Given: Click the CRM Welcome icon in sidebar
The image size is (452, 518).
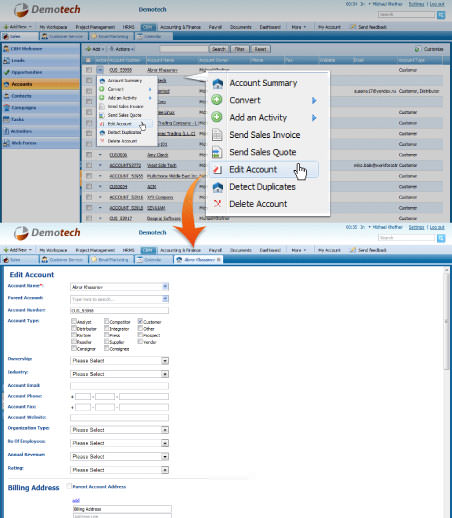Looking at the screenshot, I should coord(6,49).
